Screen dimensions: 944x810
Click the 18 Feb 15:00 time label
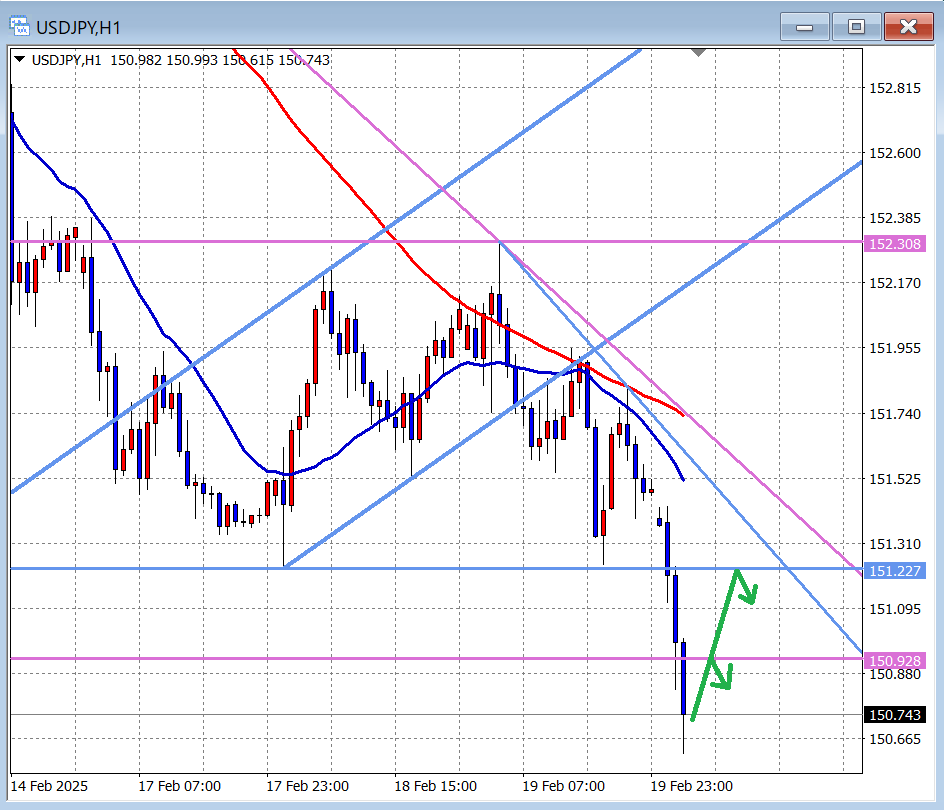tap(435, 786)
